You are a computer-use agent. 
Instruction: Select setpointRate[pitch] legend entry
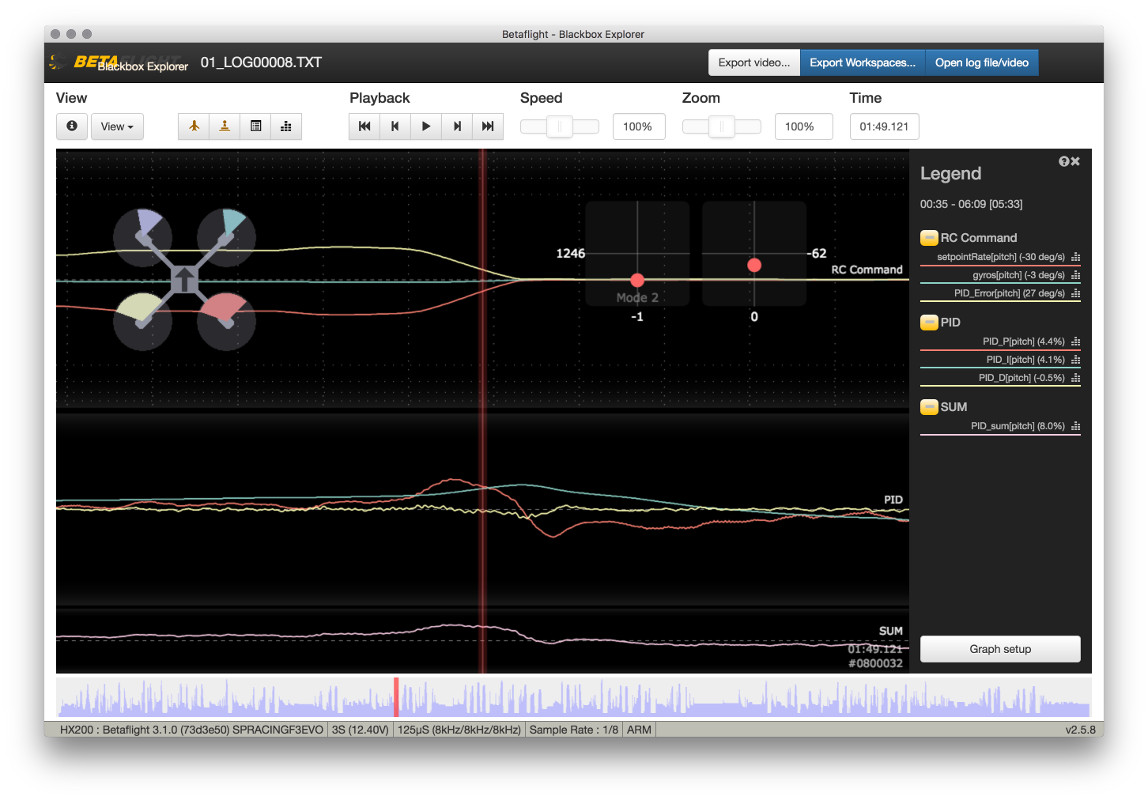1000,257
